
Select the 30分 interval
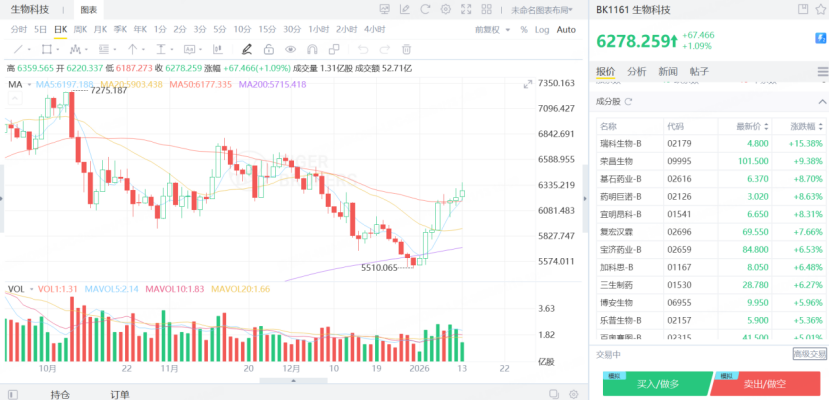[292, 30]
